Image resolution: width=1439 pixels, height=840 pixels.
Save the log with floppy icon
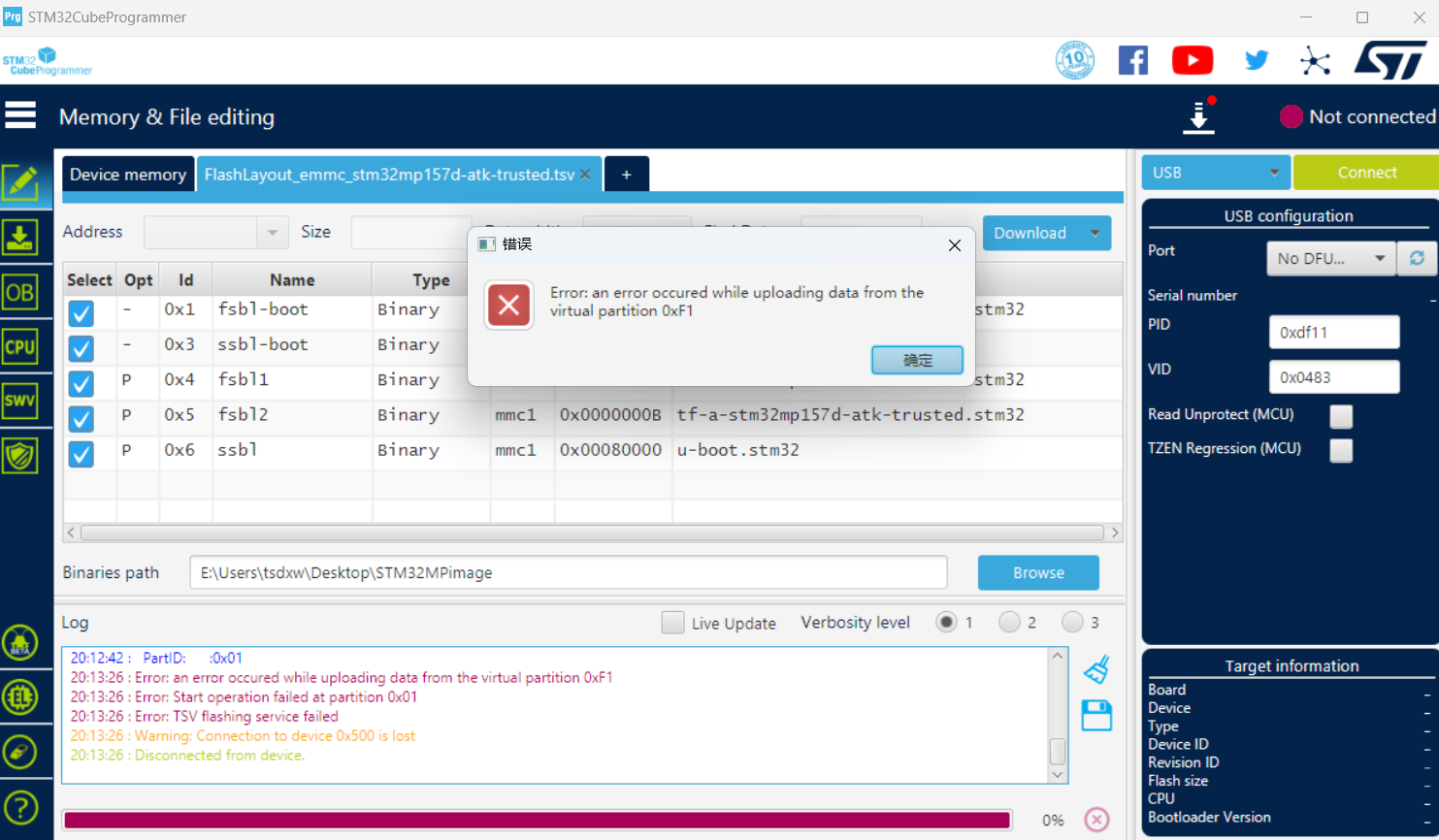click(1096, 716)
